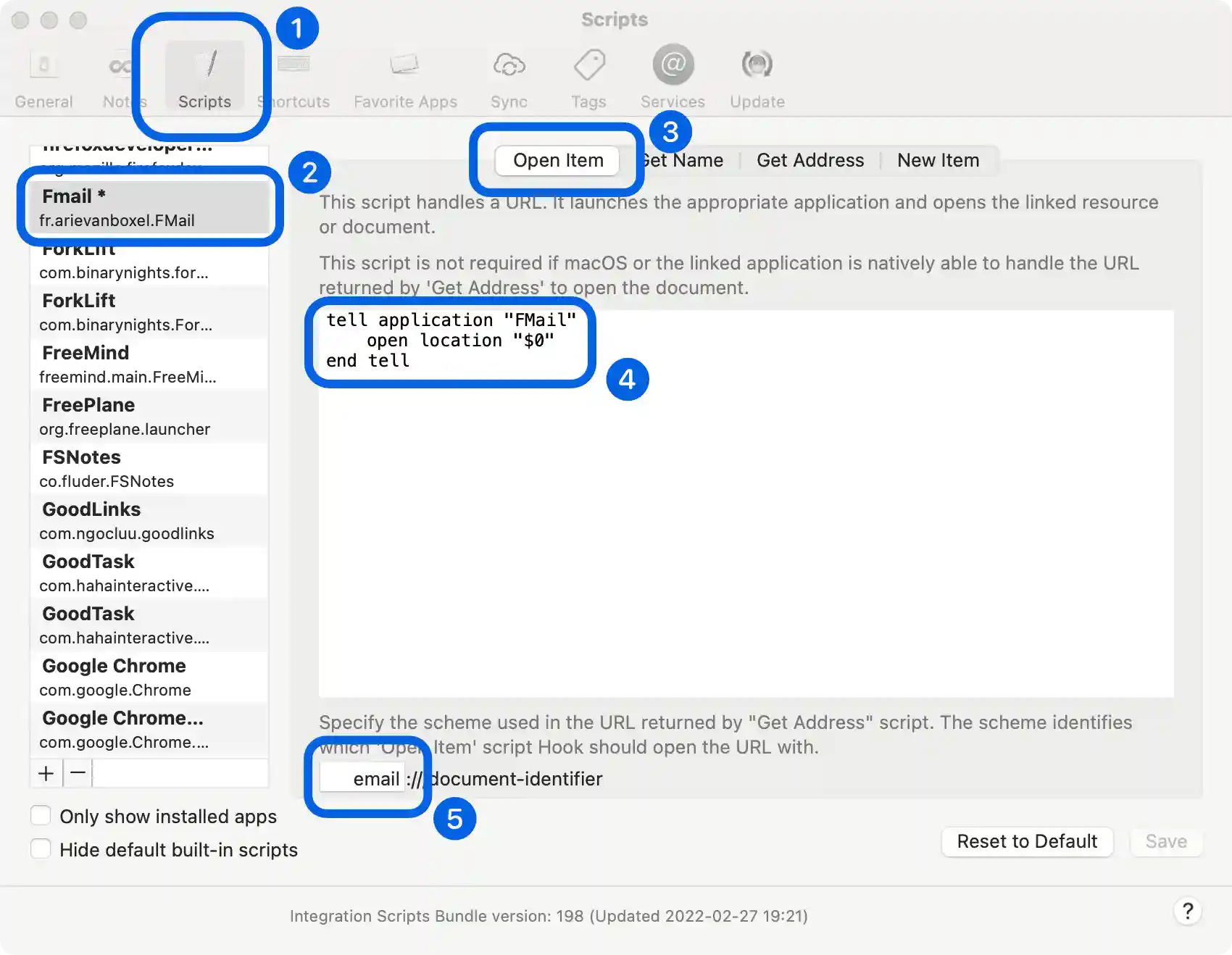Click the email URL scheme field

[x=362, y=778]
